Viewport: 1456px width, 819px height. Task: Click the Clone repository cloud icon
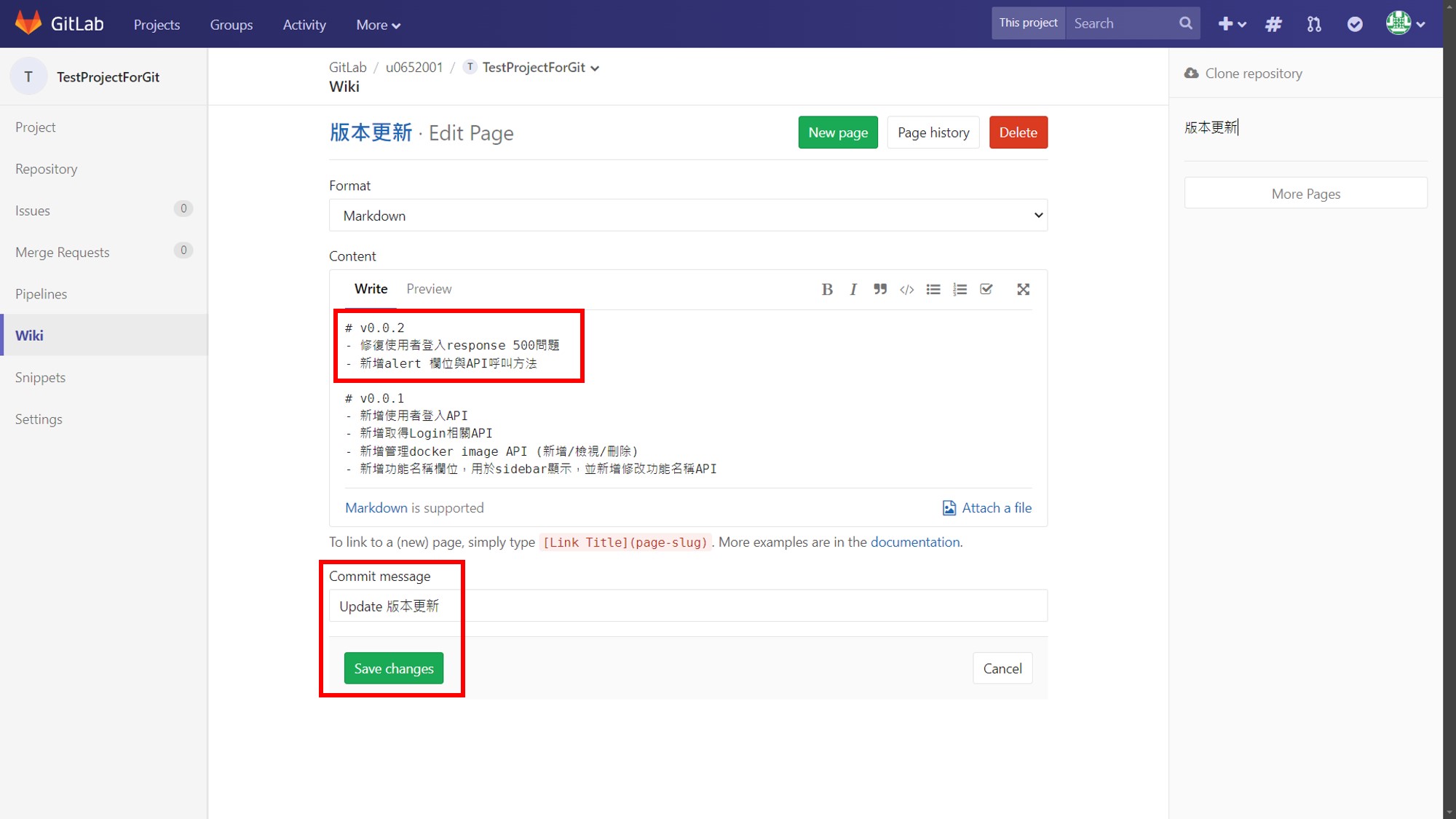click(1191, 73)
